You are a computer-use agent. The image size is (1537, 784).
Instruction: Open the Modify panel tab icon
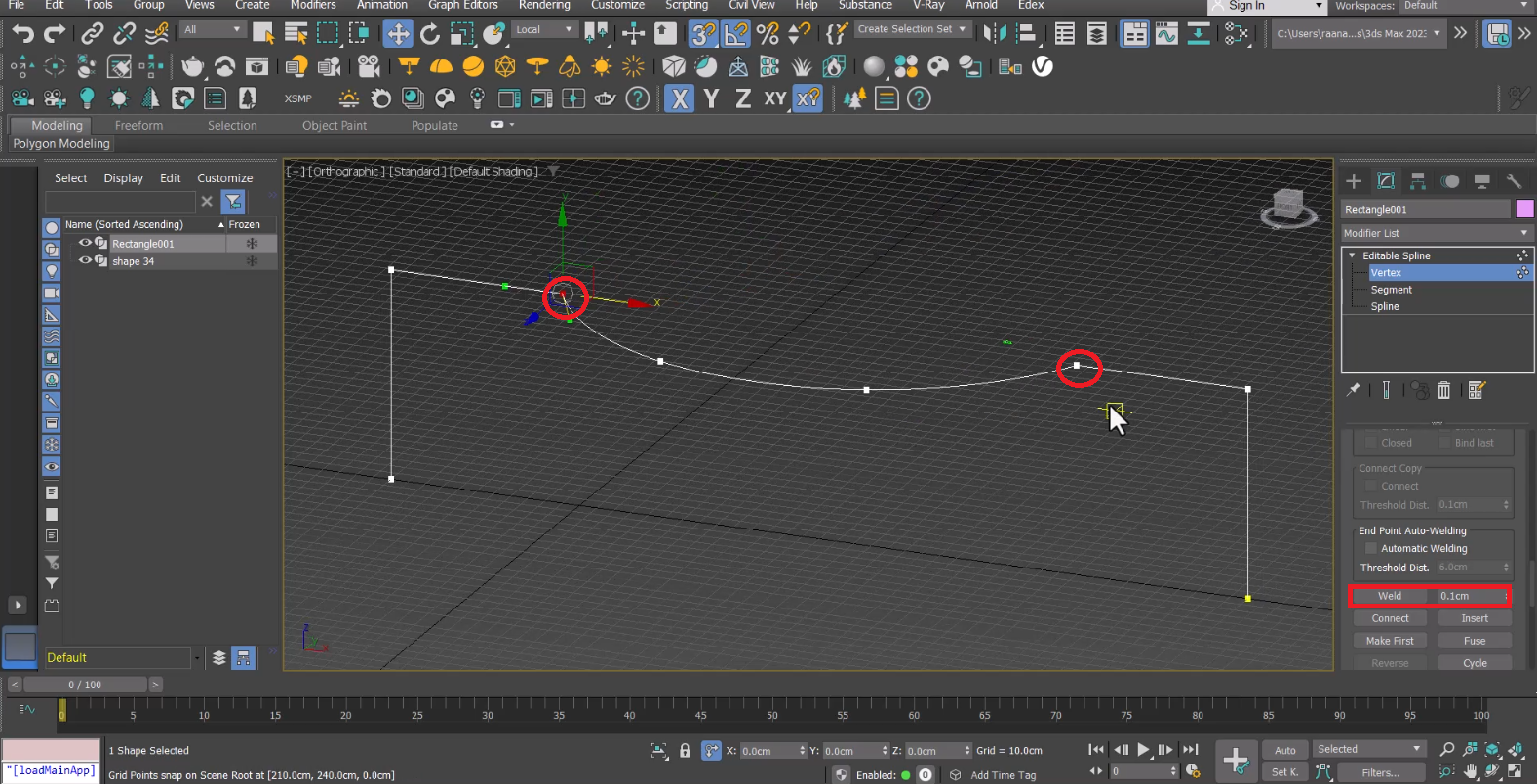(x=1386, y=181)
